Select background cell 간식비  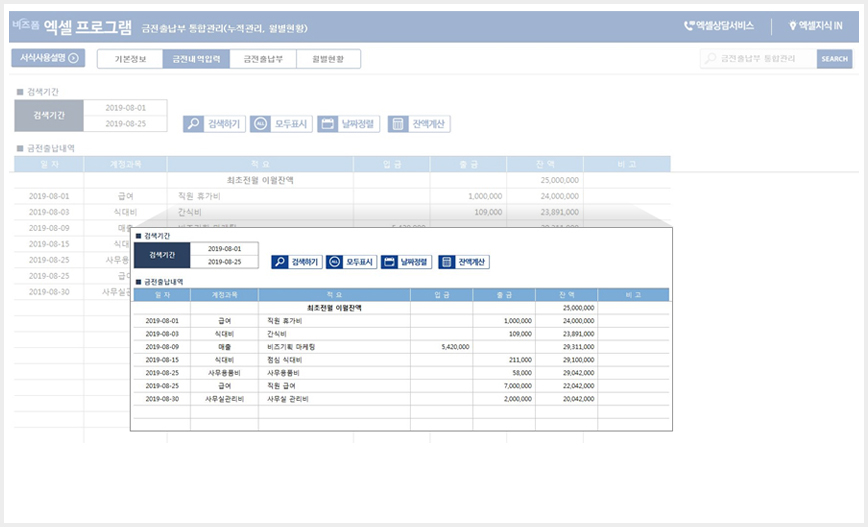pos(260,212)
